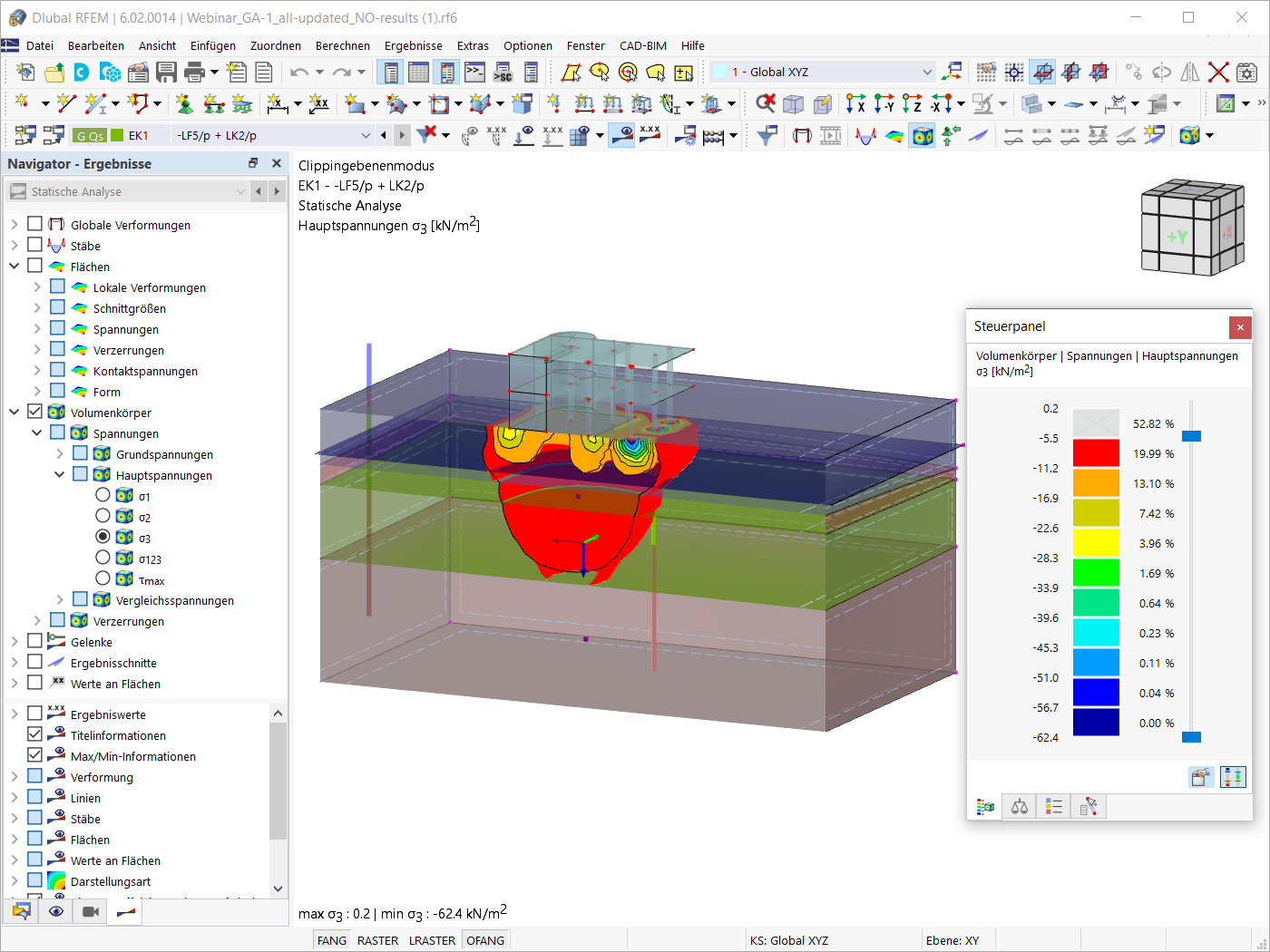Expand the Grundspannungen tree node
Screen dimensions: 1270x952
point(60,453)
